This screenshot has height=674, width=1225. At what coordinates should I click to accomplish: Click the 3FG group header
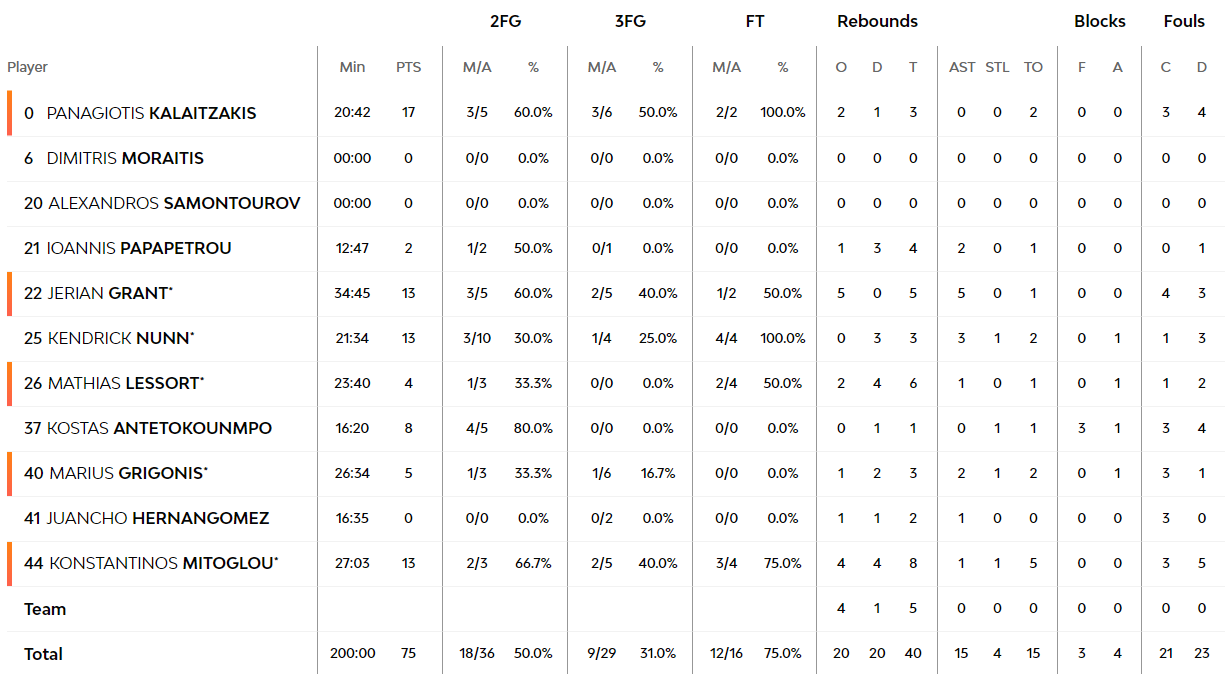point(630,21)
